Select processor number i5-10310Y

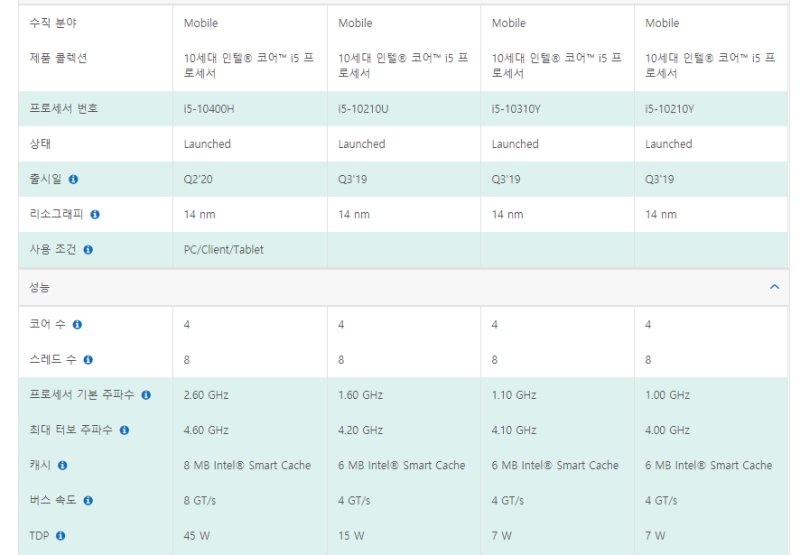point(516,109)
